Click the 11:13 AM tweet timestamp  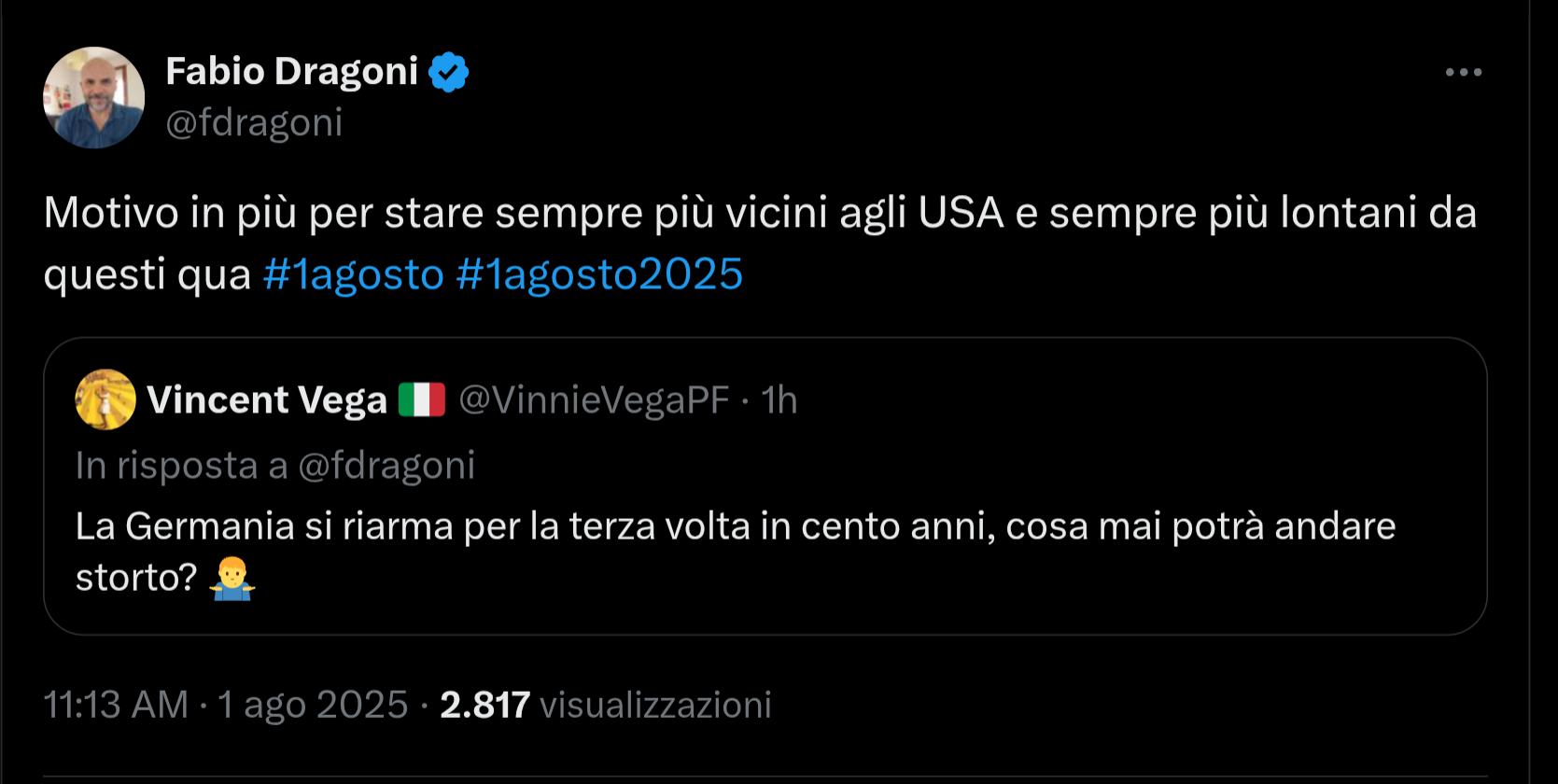click(117, 705)
